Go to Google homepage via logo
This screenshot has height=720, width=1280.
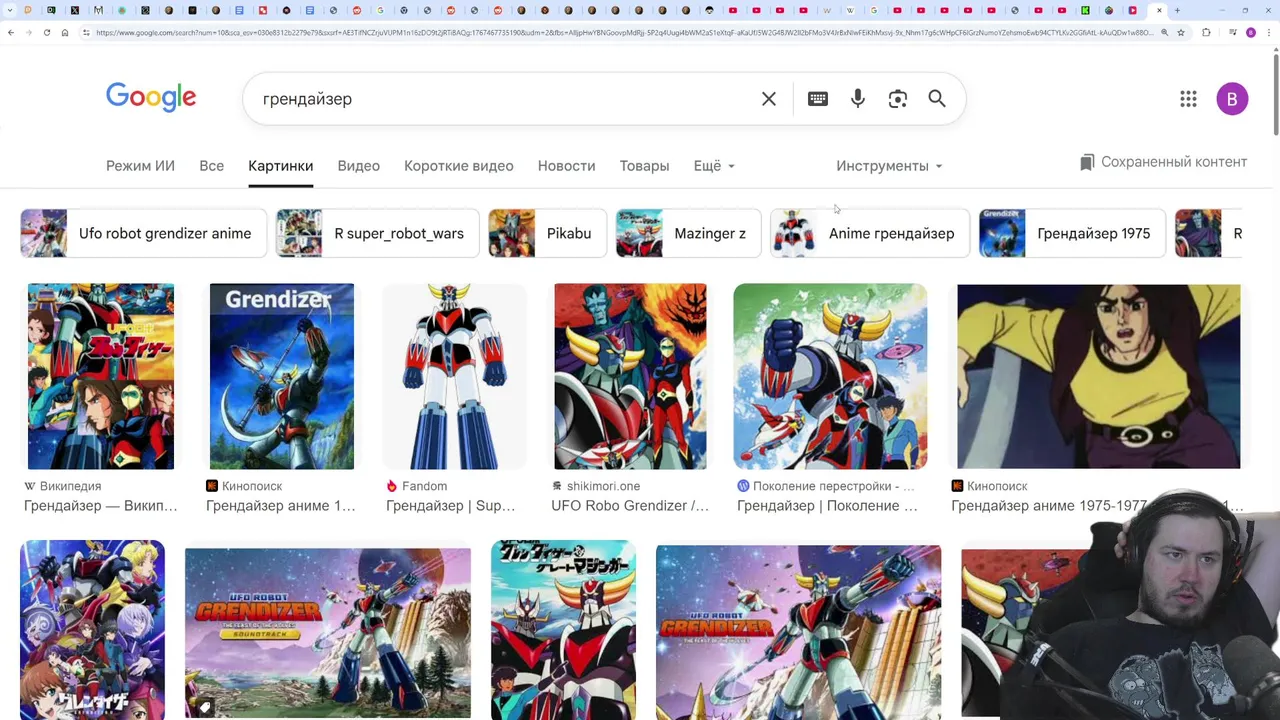point(151,98)
